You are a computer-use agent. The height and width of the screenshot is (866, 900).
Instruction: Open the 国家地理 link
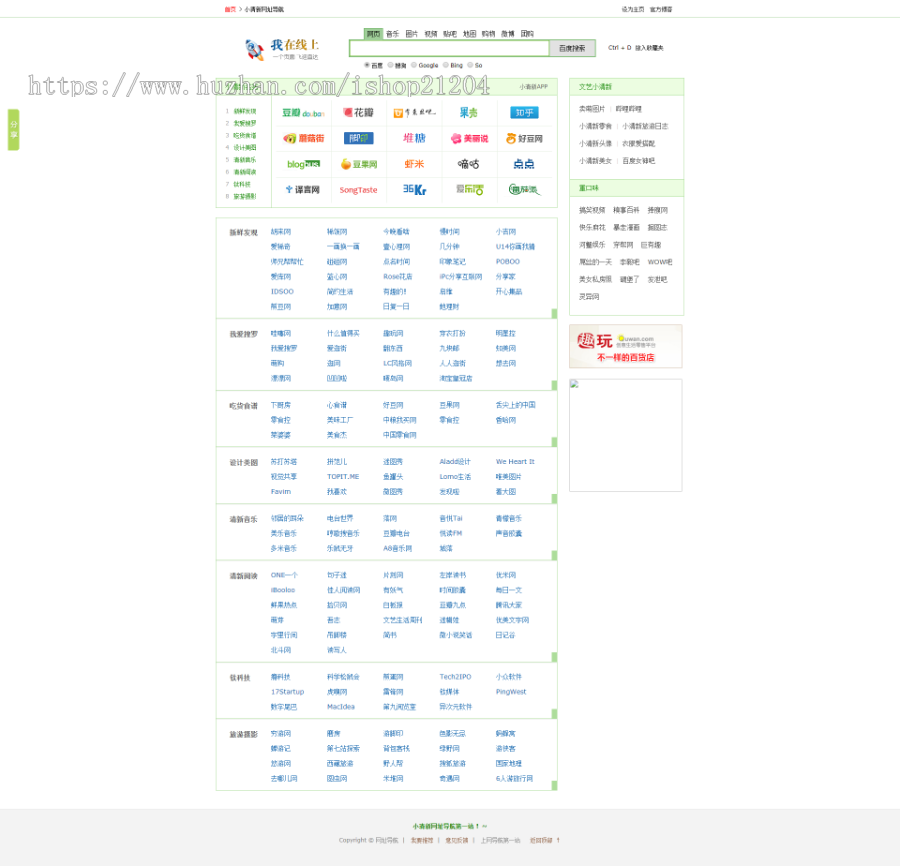(x=509, y=764)
